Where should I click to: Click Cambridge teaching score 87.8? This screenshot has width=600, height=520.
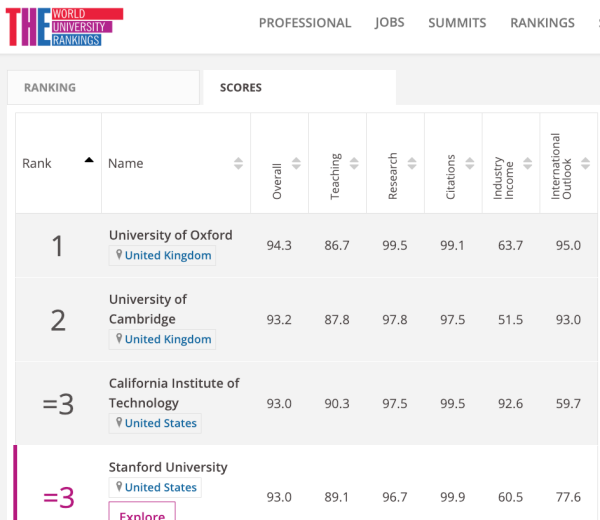(337, 319)
